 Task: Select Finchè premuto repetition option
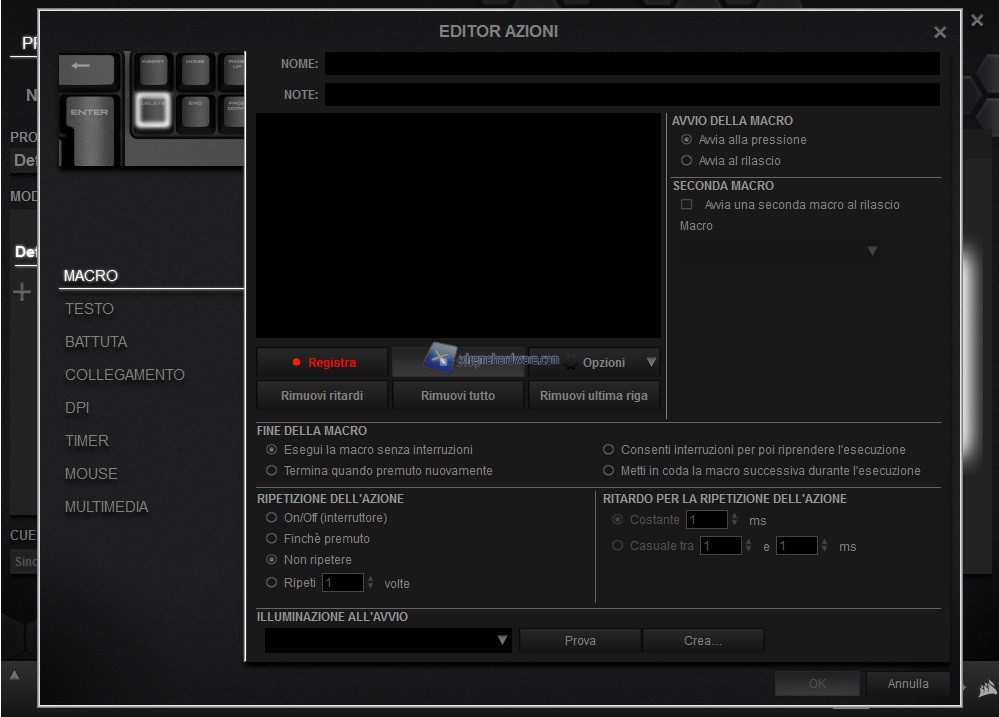tap(271, 539)
